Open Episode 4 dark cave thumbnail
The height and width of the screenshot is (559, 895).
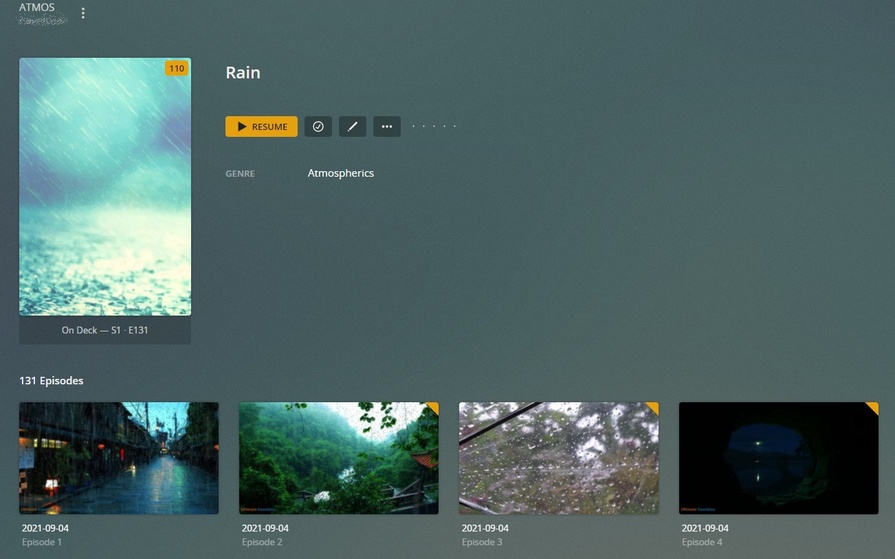(x=779, y=458)
